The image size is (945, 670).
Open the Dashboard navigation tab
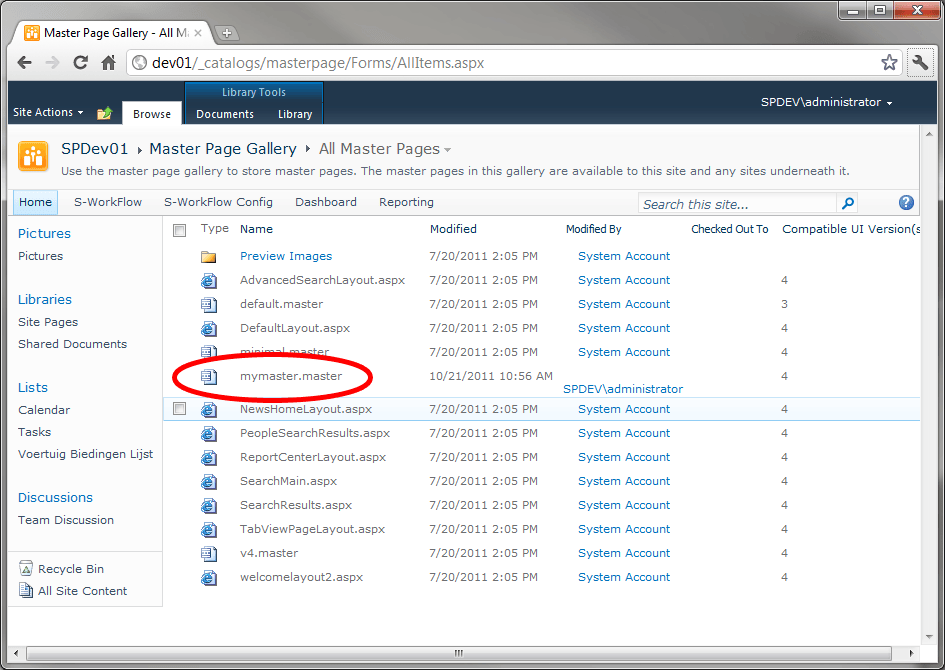326,202
